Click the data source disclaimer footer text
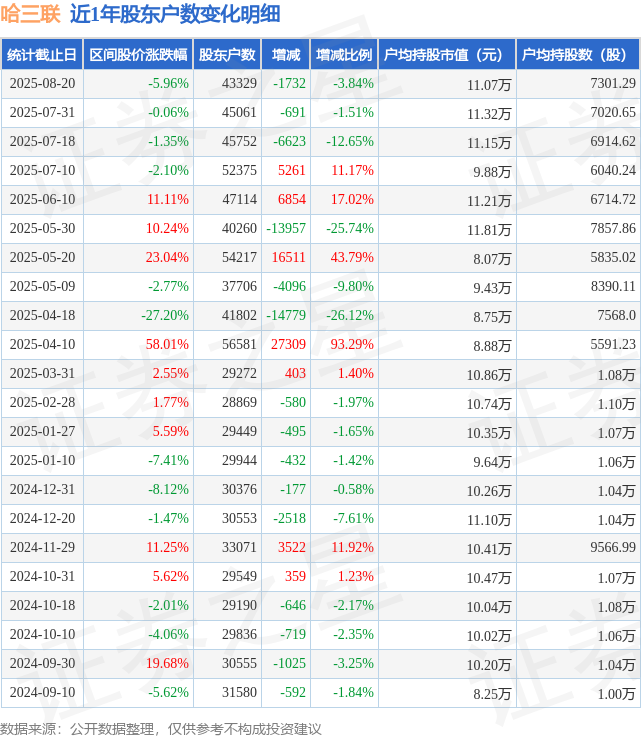Image resolution: width=641 pixels, height=738 pixels. point(161,729)
